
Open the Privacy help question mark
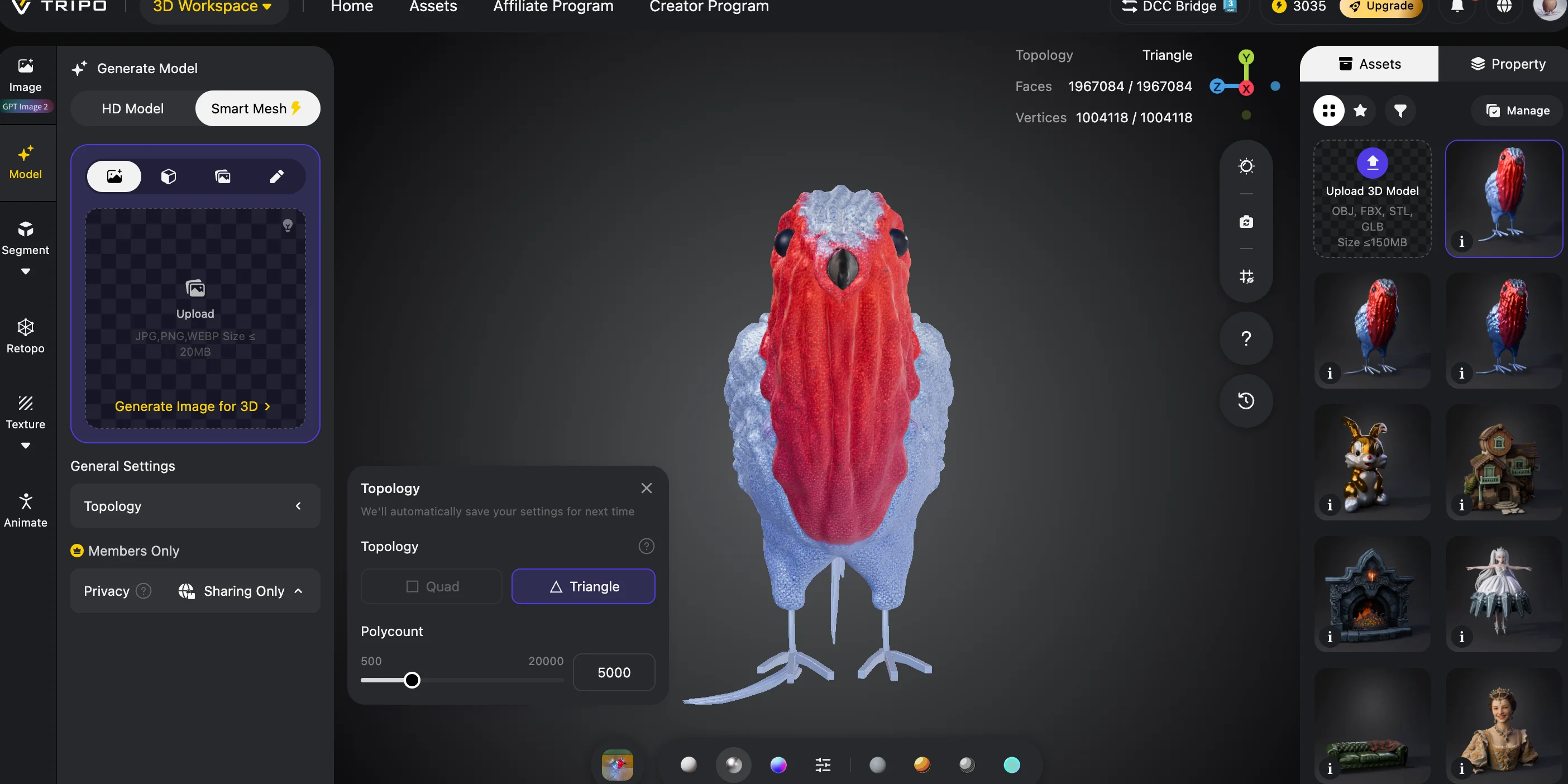click(x=144, y=591)
